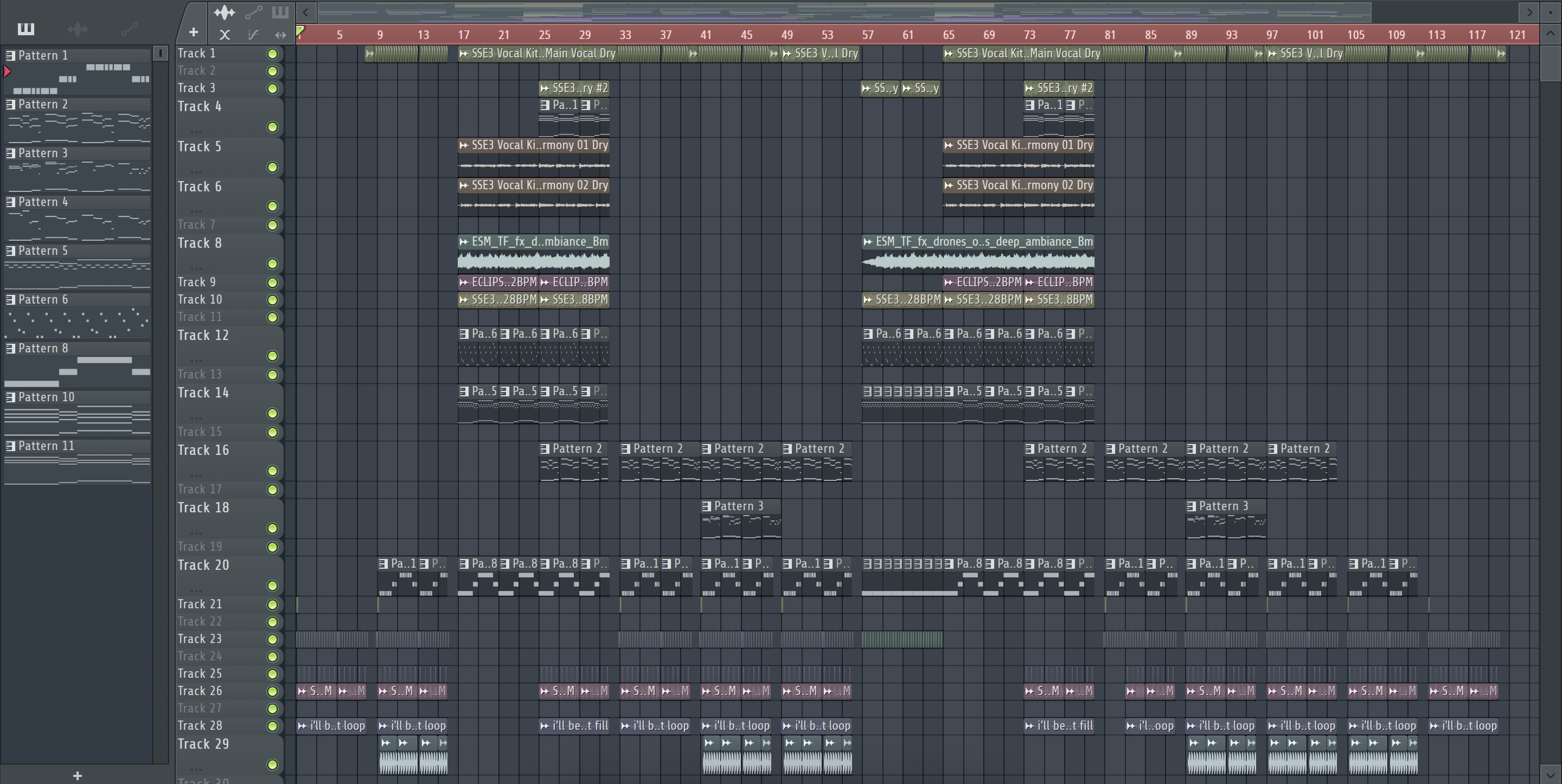Mute Track 3 with its green LED

[273, 88]
